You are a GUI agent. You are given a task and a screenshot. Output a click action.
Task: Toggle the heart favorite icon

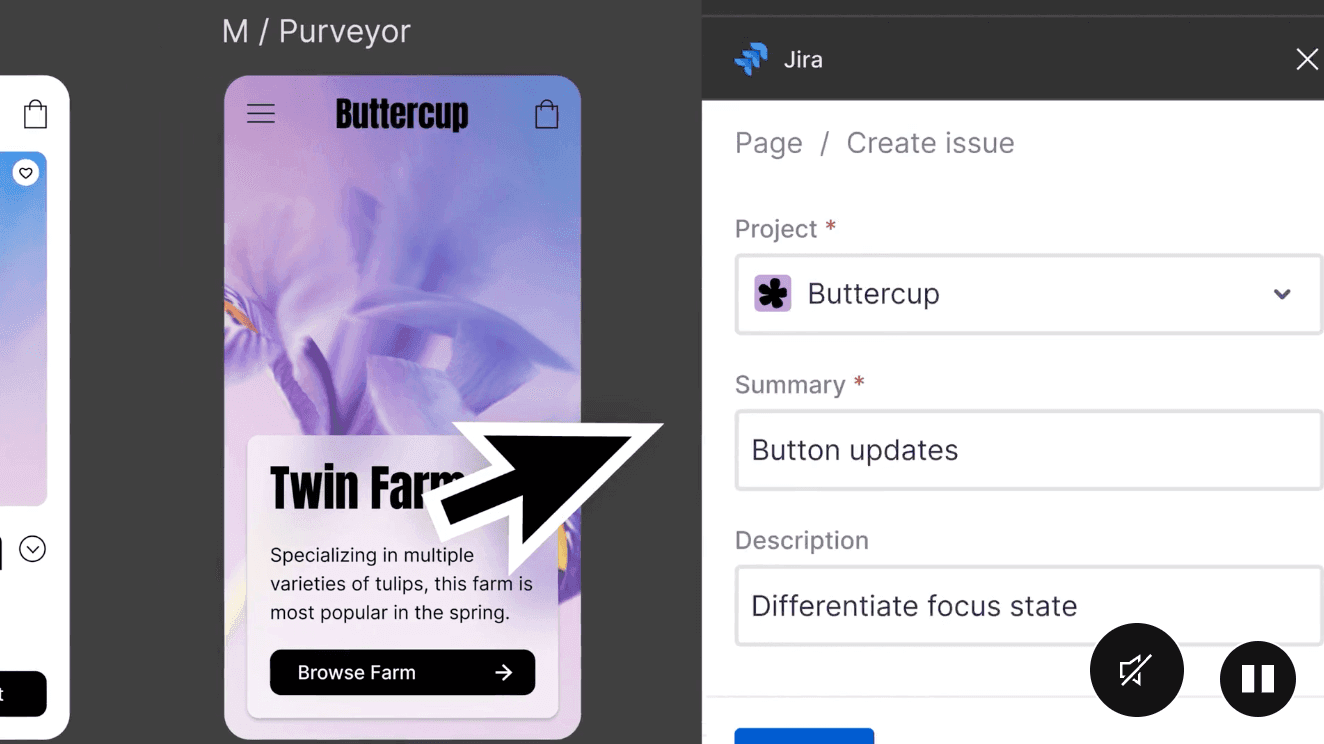[26, 173]
